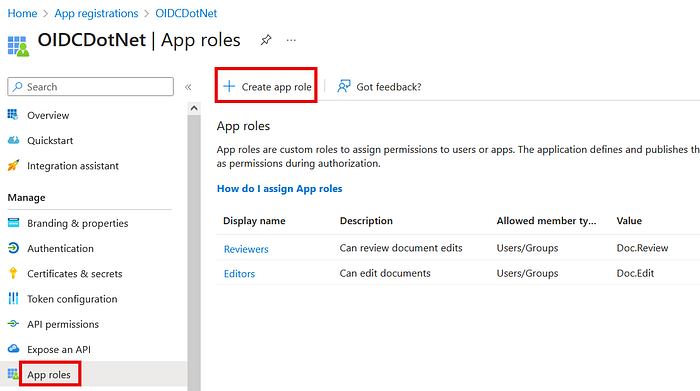Click Got feedback? button

pos(379,87)
